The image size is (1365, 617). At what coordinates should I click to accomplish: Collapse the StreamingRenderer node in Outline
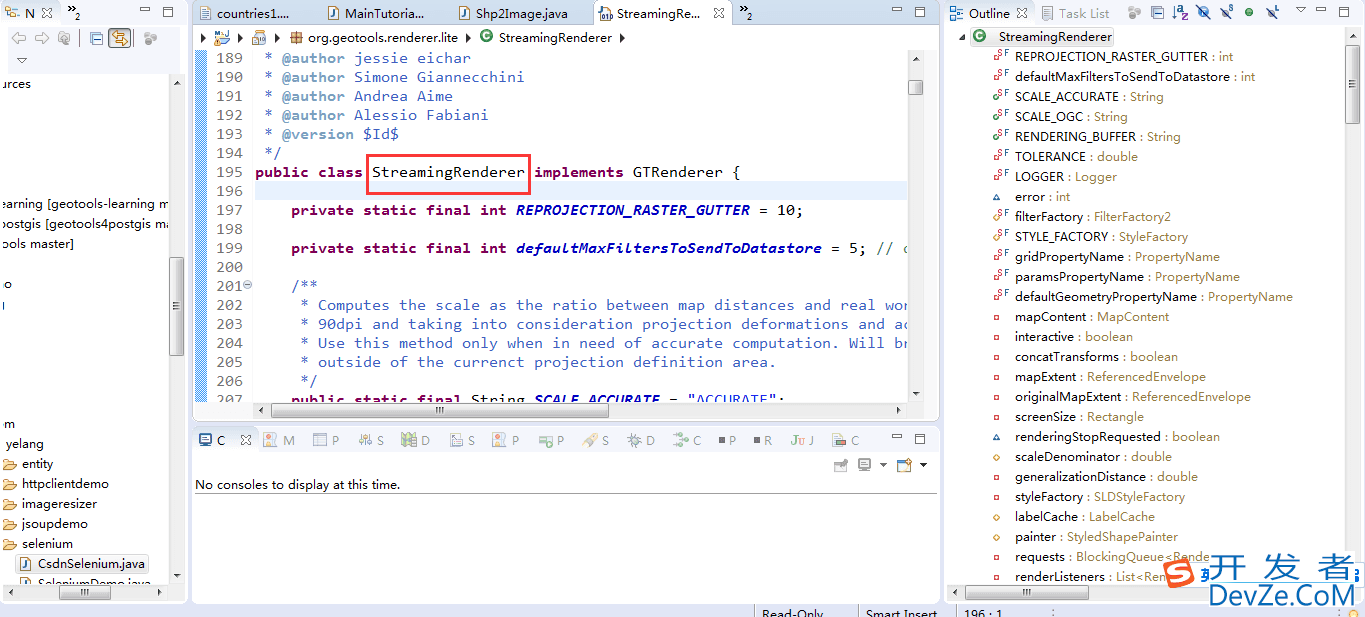[962, 37]
